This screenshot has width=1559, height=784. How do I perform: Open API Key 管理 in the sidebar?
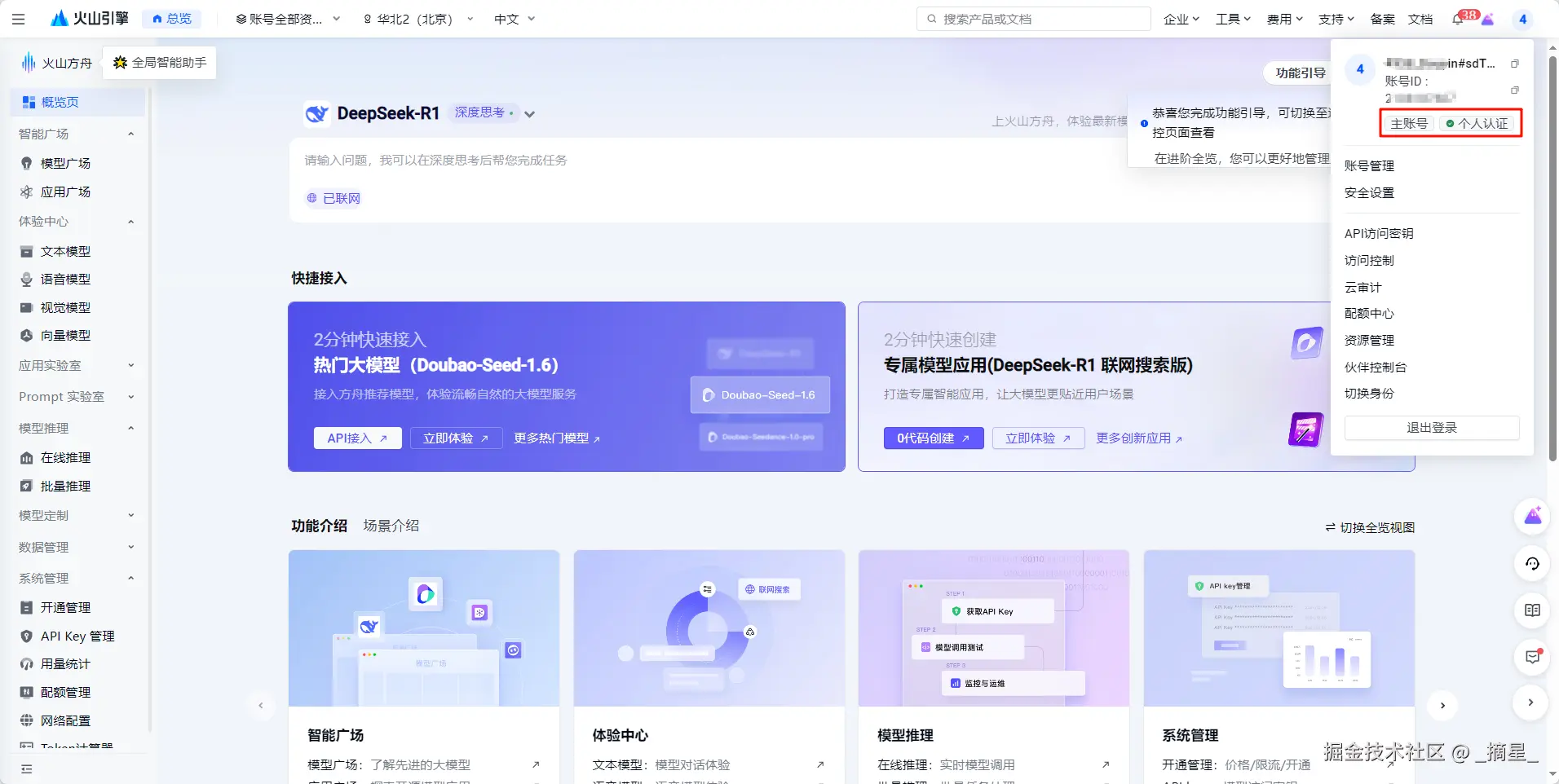[x=77, y=636]
